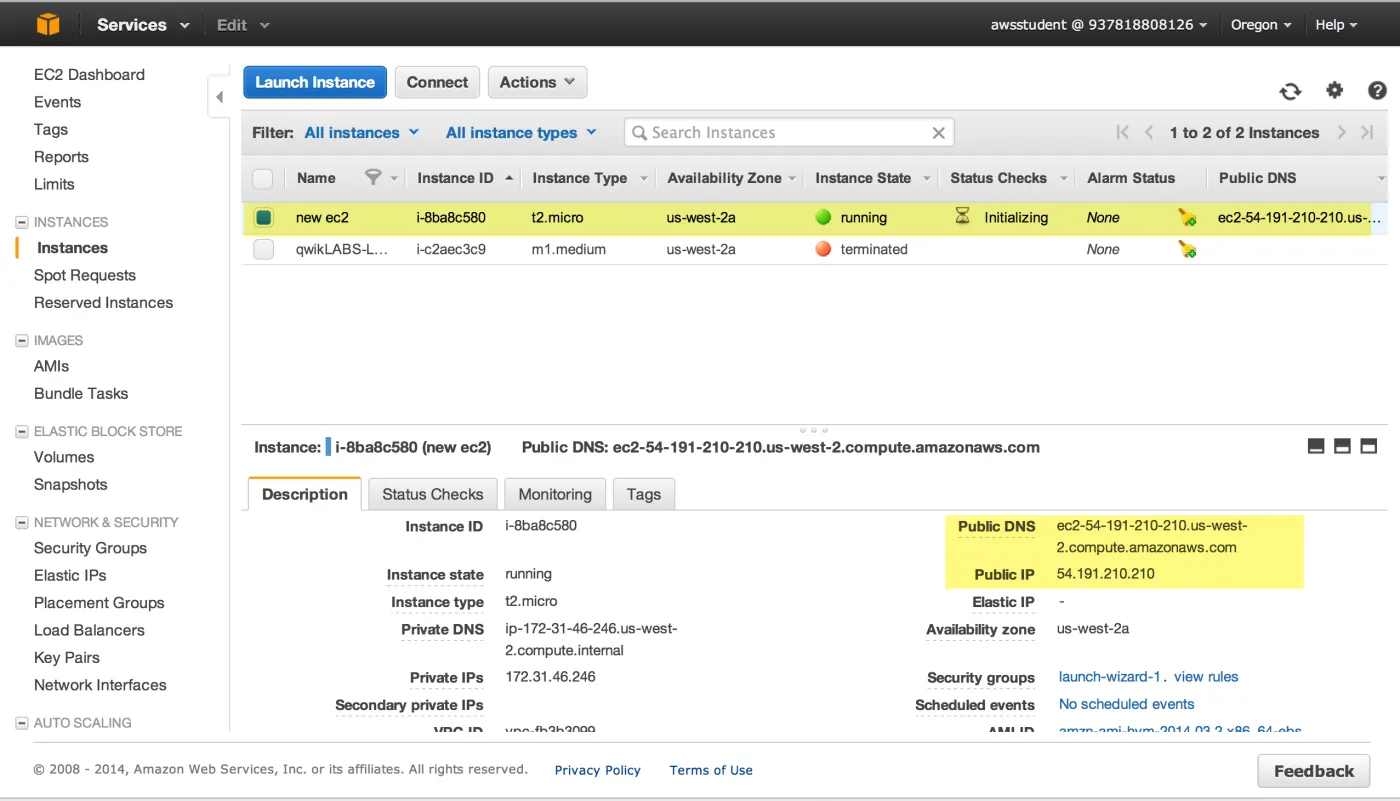Collapse the IMAGES sidebar section
The width and height of the screenshot is (1400, 801).
coord(22,340)
